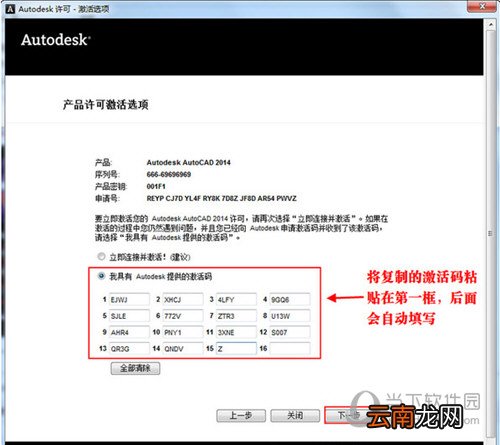Viewport: 500px width, 445px height.
Task: Click the product name Autodesk AutoCAD 2014
Action: pos(188,162)
